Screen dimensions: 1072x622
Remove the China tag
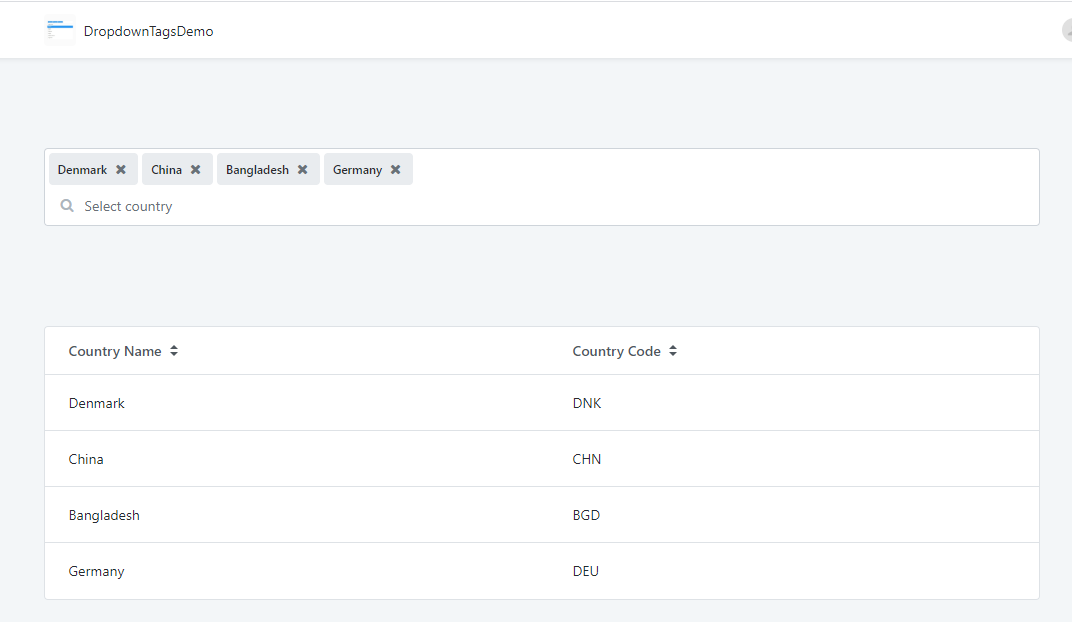coord(196,170)
